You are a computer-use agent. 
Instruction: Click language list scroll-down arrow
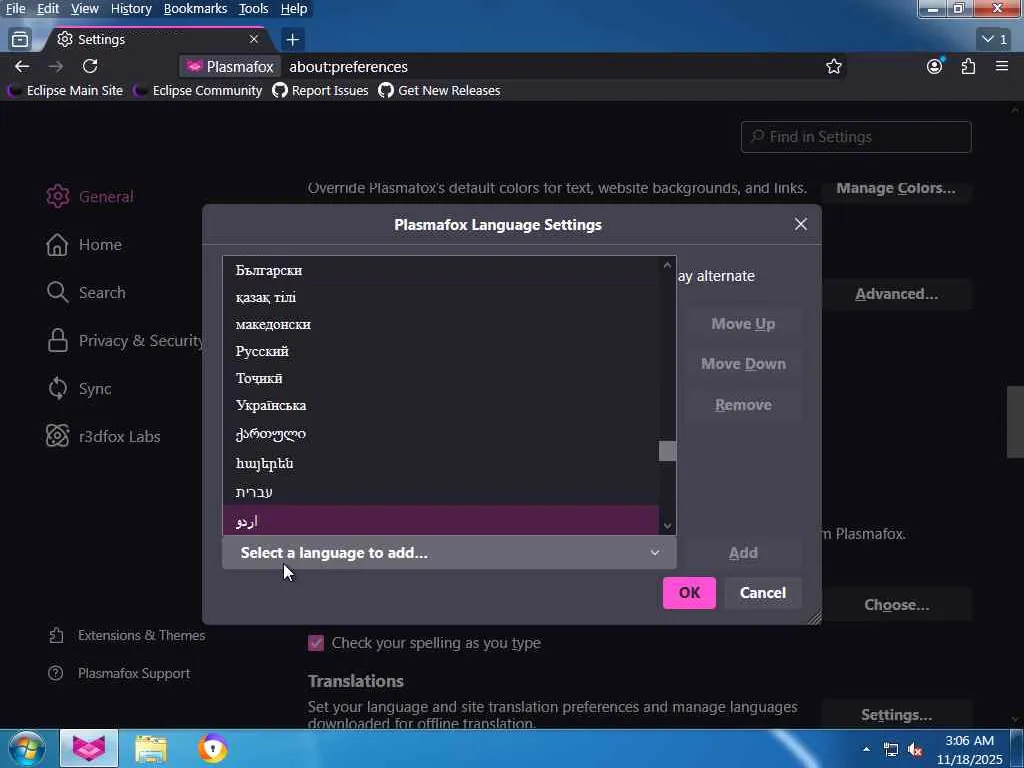(x=667, y=526)
